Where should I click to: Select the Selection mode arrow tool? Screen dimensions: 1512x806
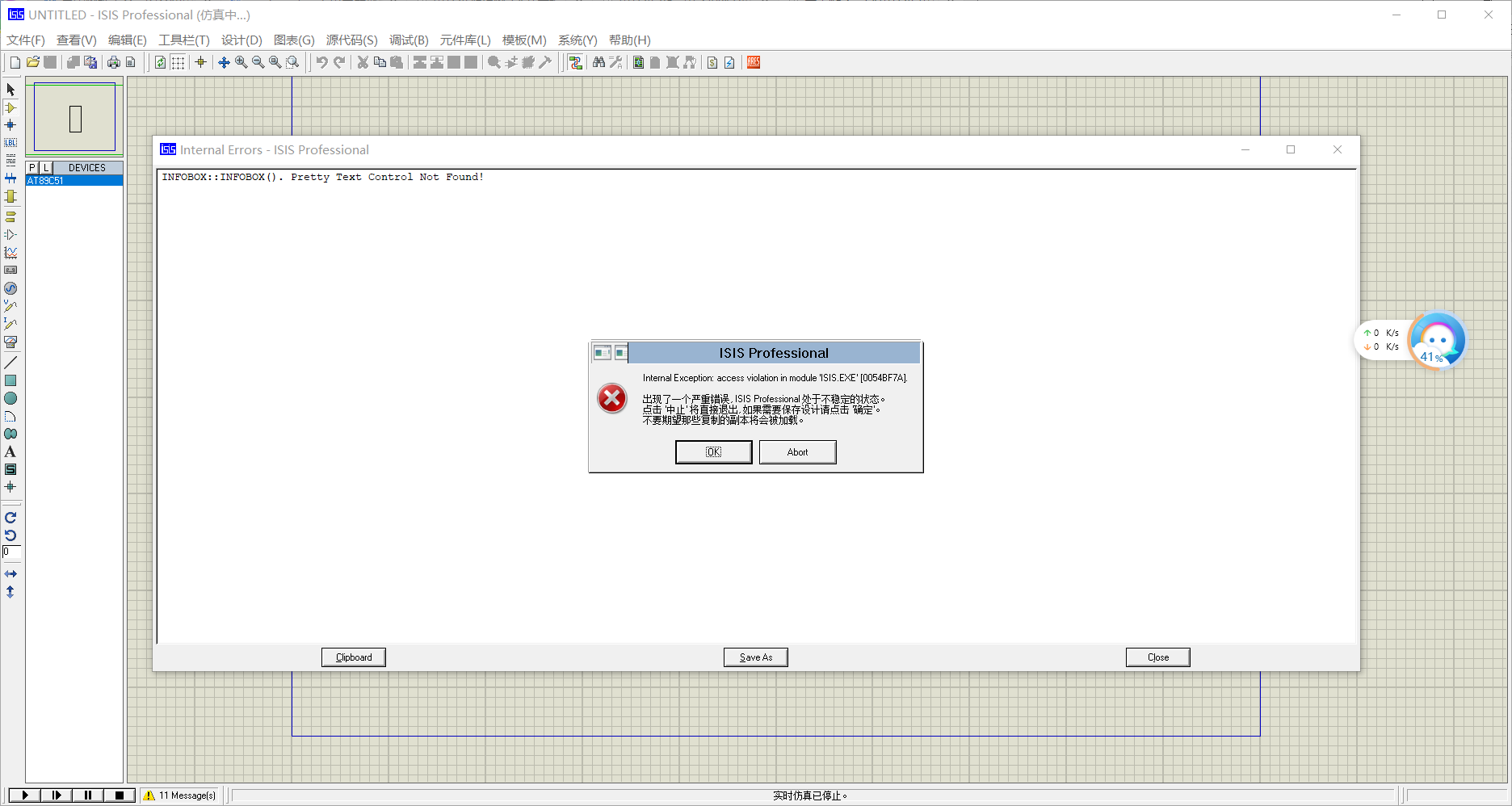(x=10, y=90)
